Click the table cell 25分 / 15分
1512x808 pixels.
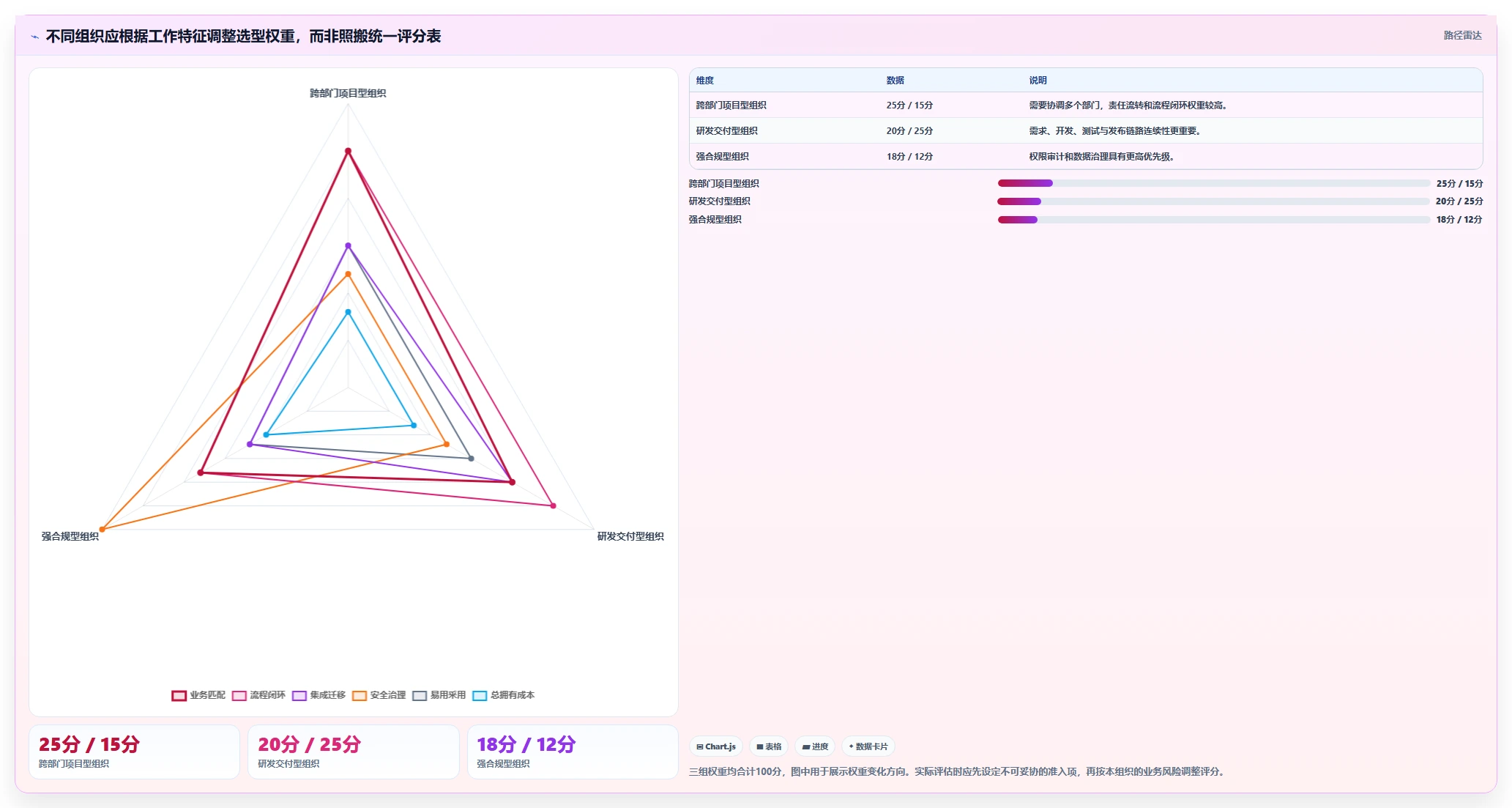tap(909, 105)
